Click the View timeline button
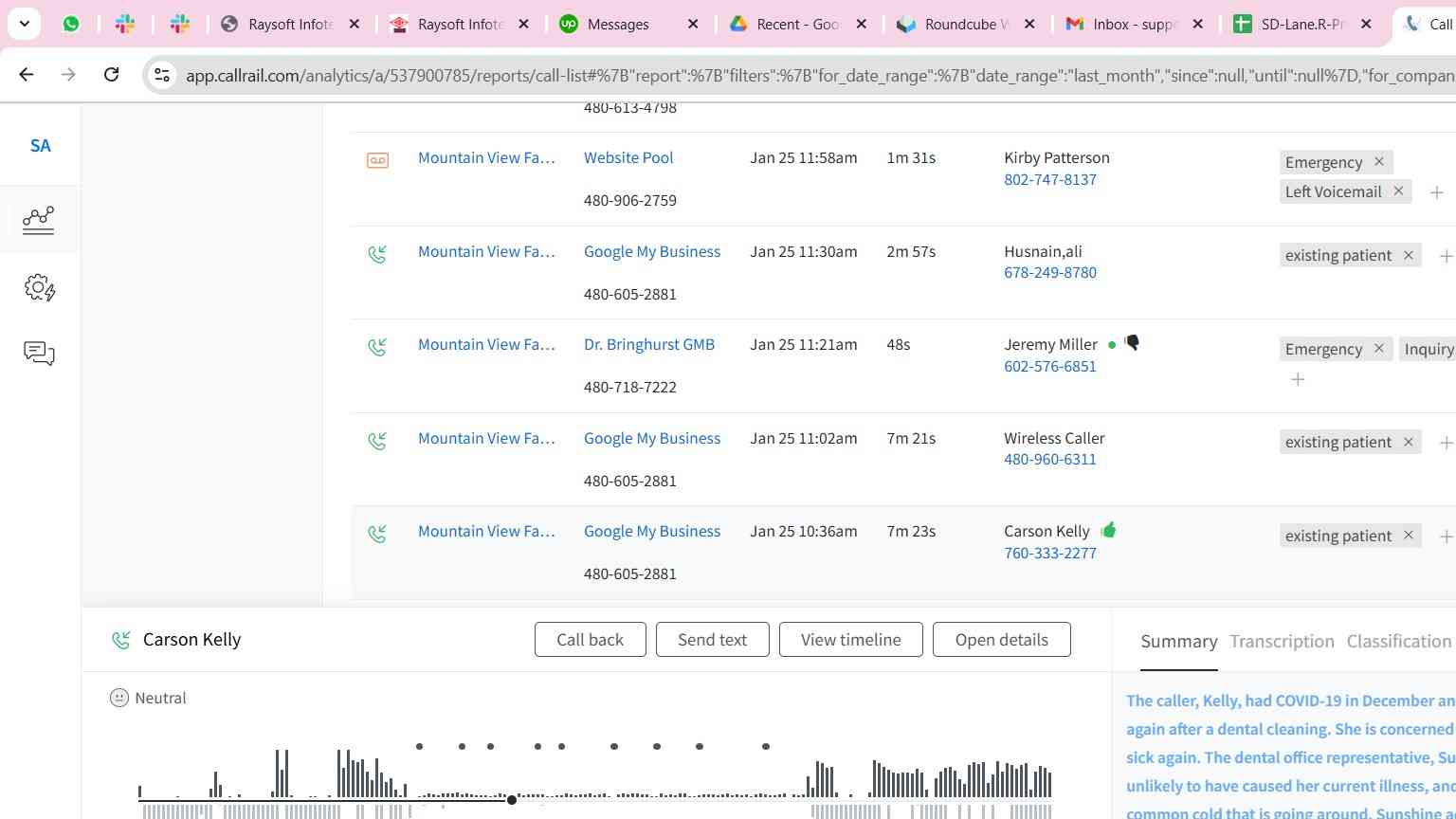 click(851, 640)
